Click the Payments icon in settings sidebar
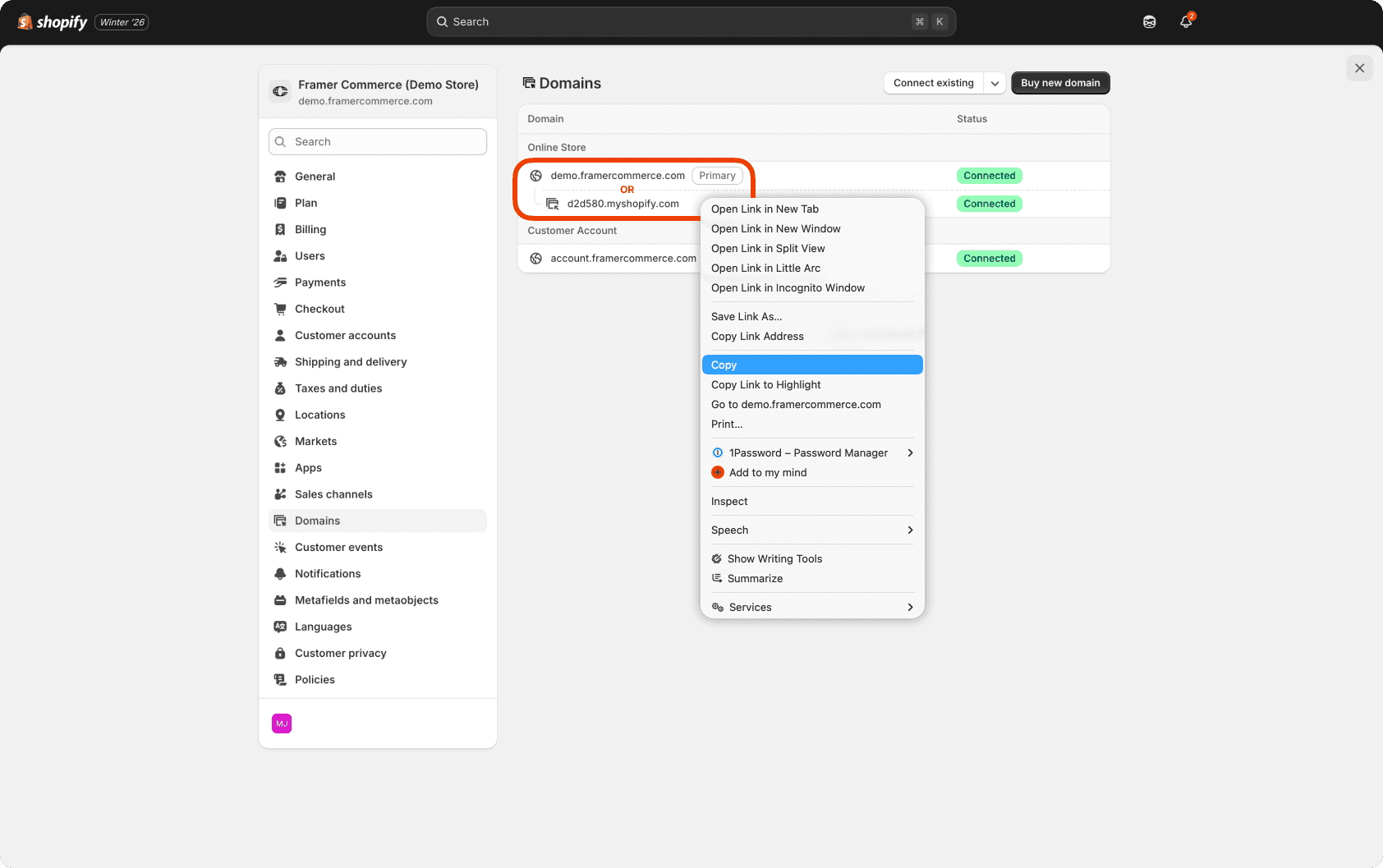 280,282
